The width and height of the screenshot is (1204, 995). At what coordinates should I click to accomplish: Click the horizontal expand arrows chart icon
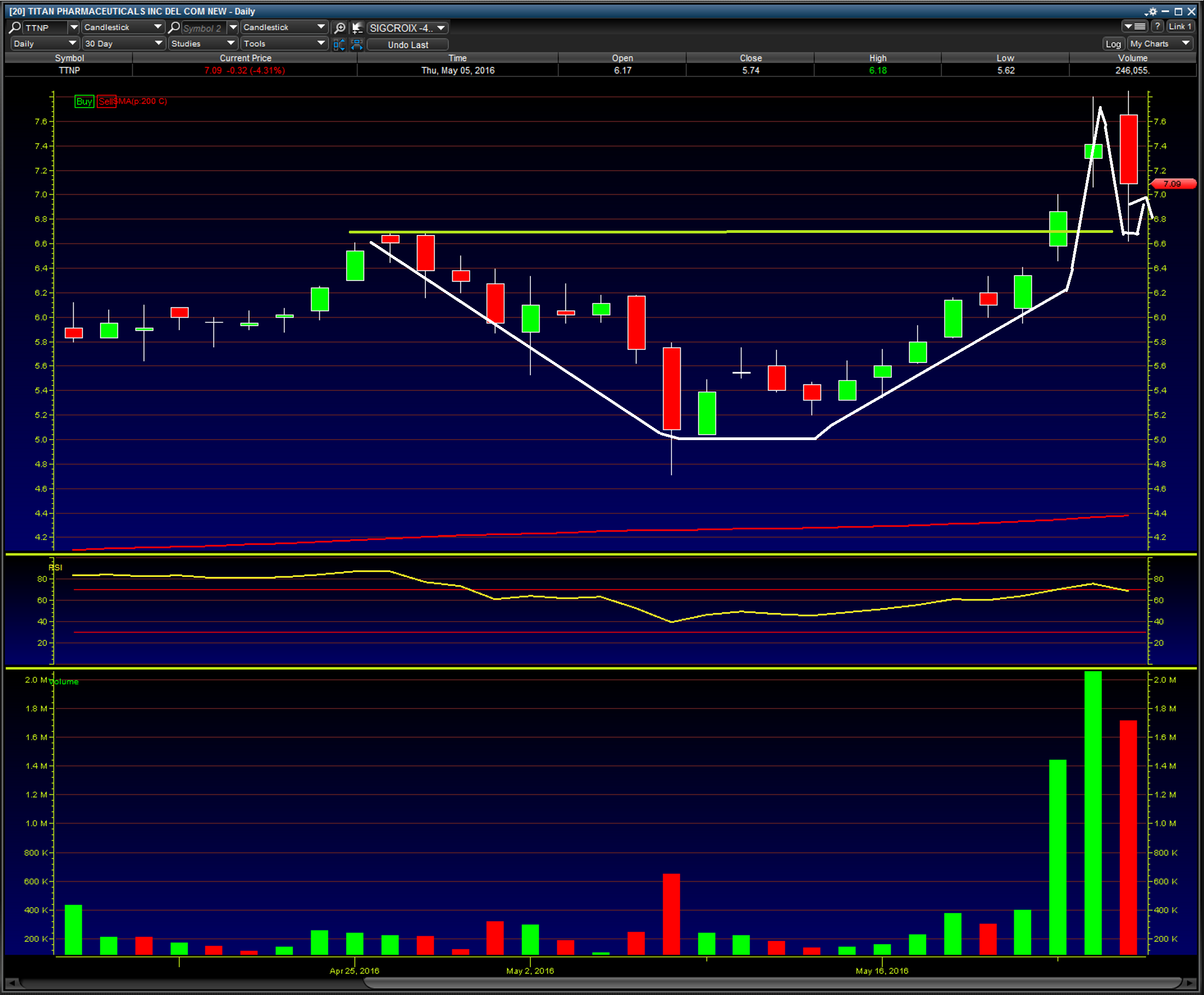[356, 45]
